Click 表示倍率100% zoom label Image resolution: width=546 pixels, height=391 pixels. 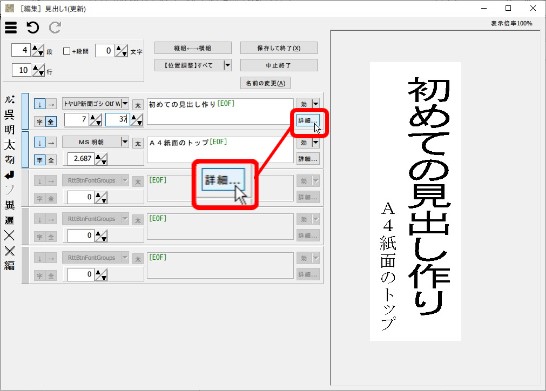(x=511, y=23)
